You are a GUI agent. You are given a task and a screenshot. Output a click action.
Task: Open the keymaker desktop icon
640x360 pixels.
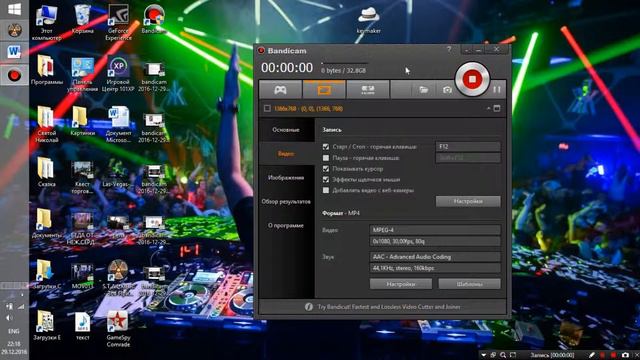(x=369, y=20)
